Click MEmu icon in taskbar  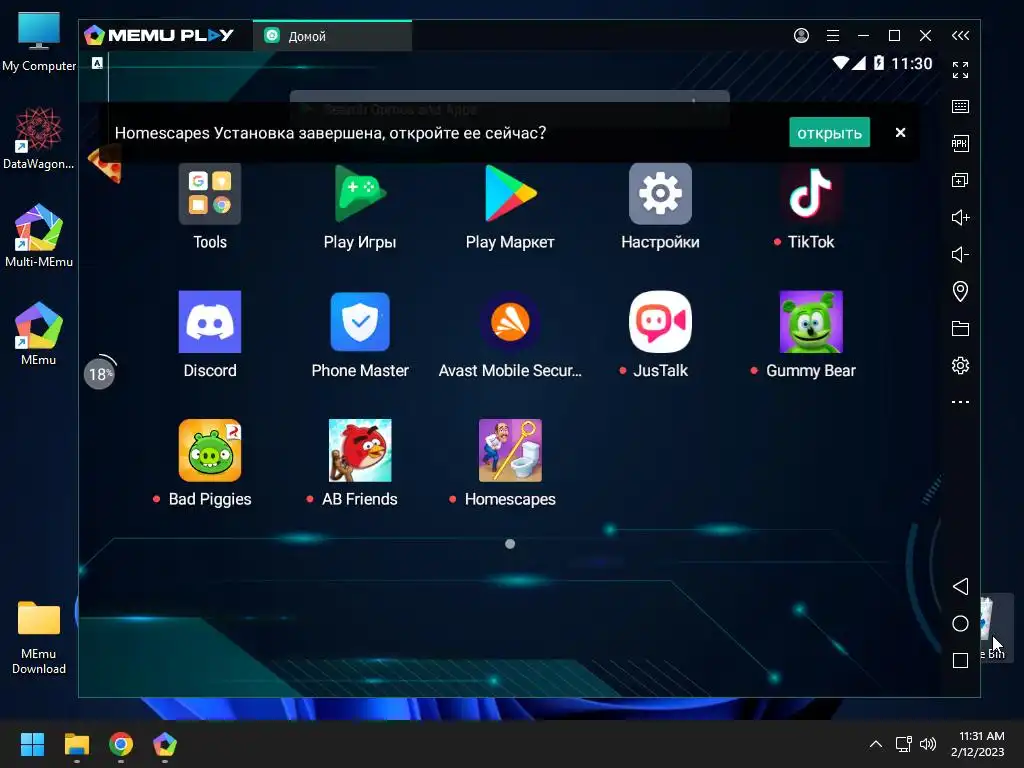coord(165,744)
